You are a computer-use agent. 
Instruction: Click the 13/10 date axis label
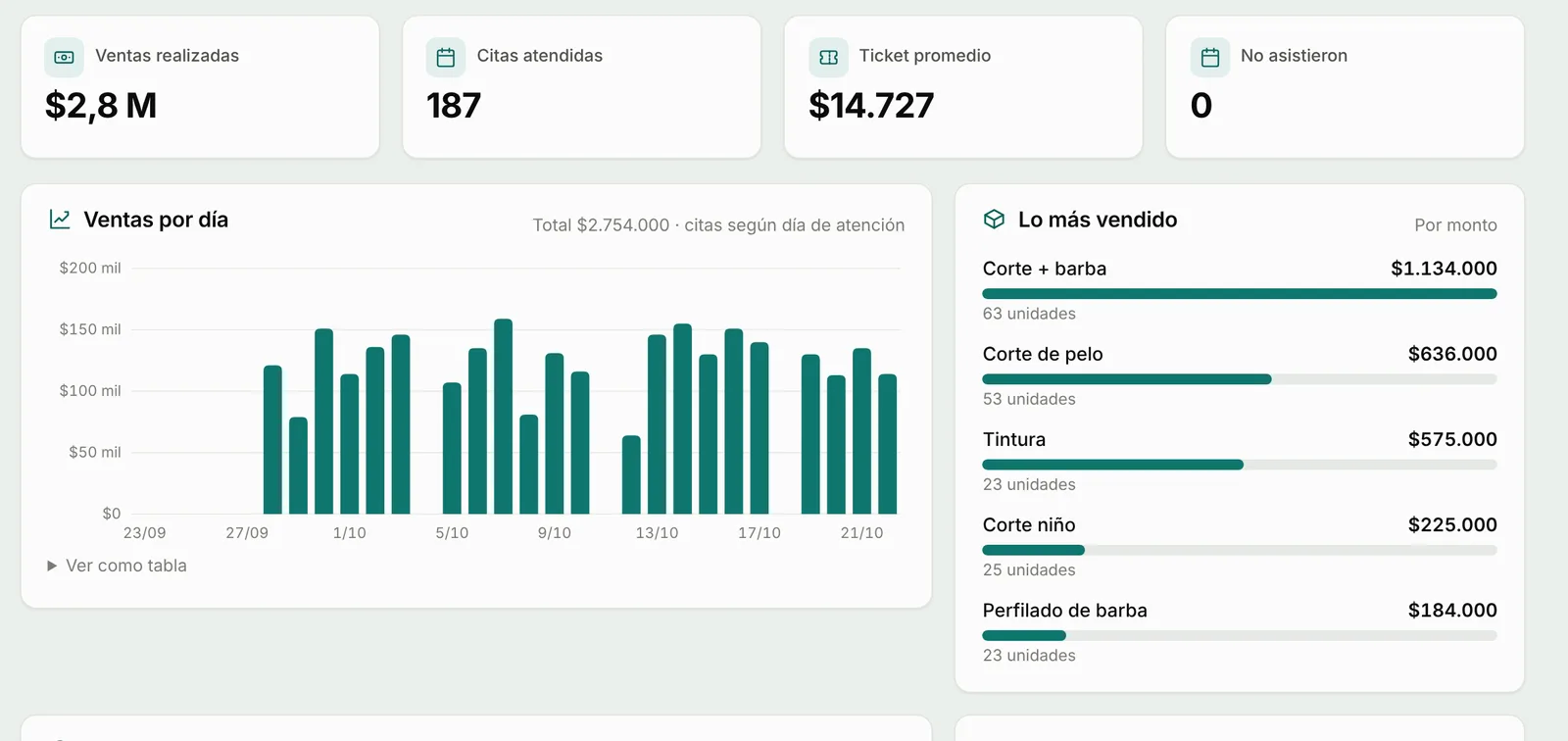[x=657, y=533]
